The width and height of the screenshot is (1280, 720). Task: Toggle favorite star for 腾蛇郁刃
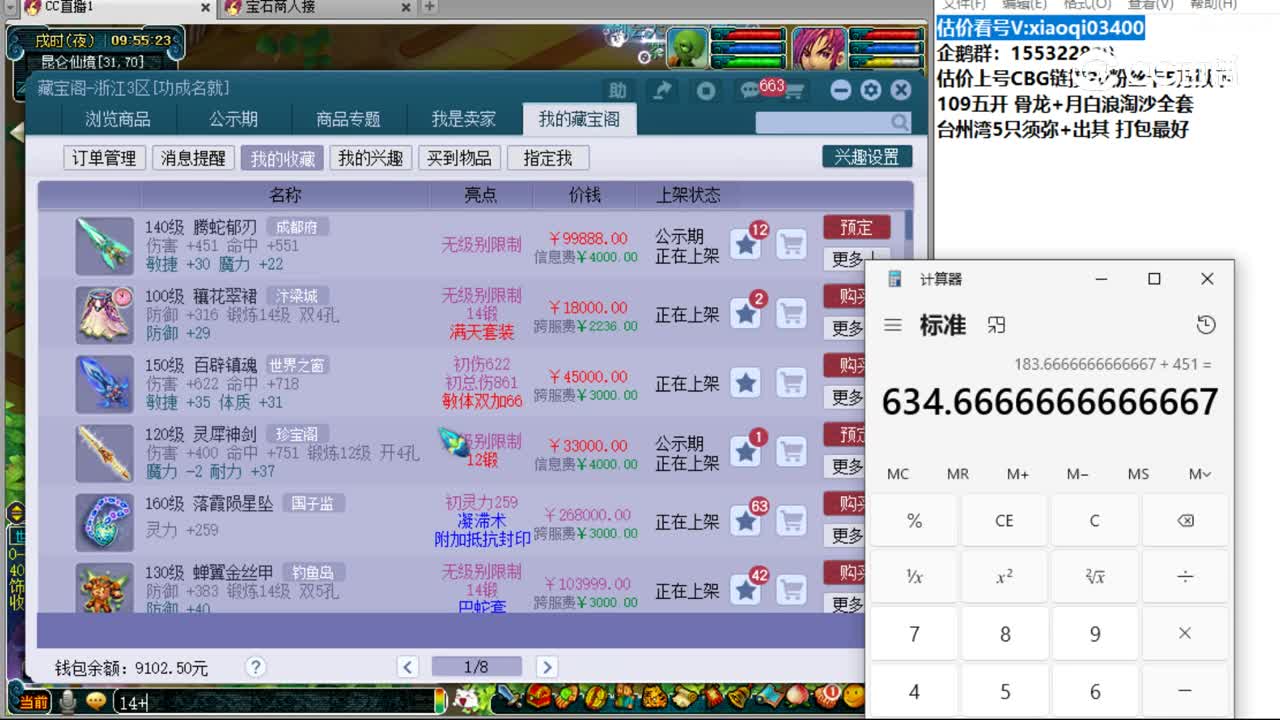click(x=746, y=244)
